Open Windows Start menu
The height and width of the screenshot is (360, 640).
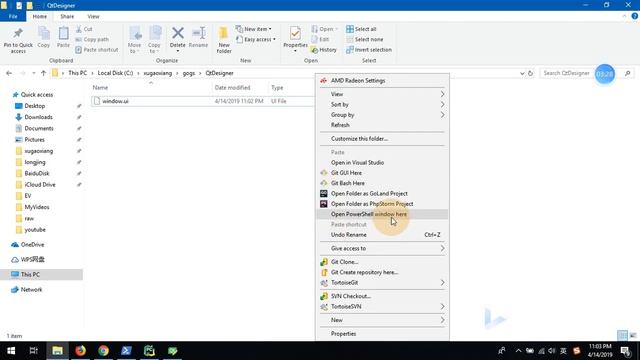click(x=11, y=351)
